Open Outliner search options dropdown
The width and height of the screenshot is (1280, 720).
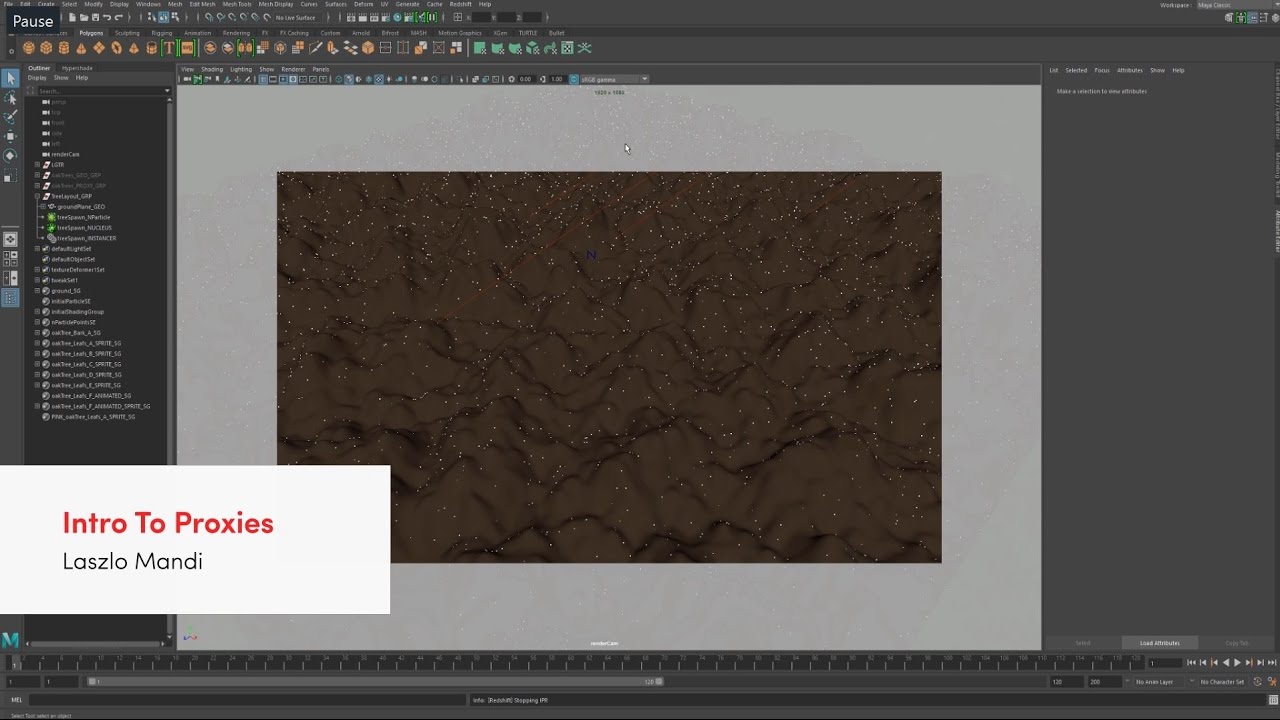167,91
